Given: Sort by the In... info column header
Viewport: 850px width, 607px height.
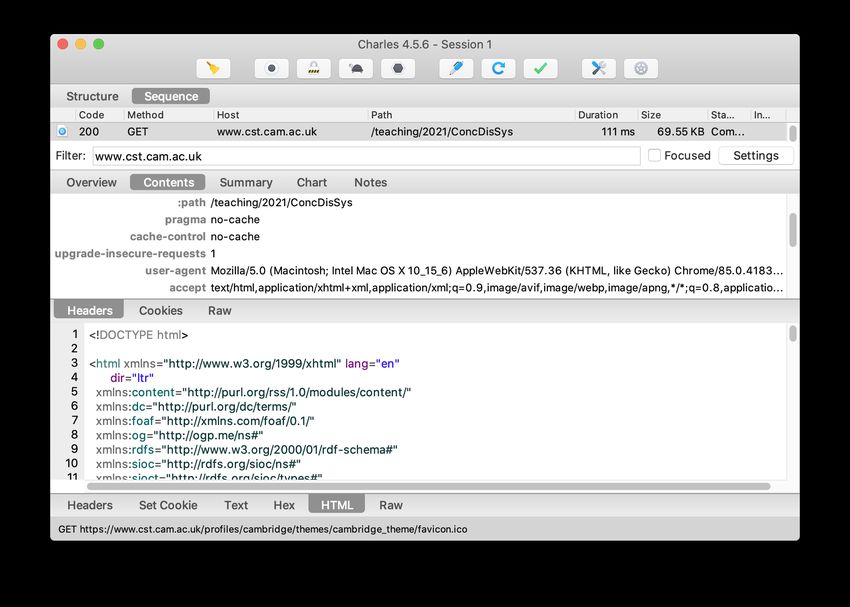Looking at the screenshot, I should [x=768, y=115].
